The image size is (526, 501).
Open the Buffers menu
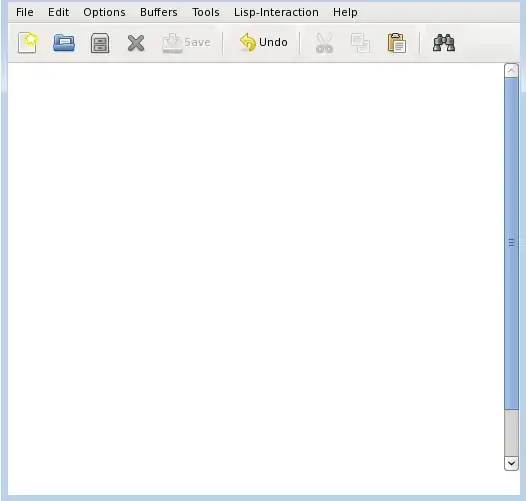point(159,12)
